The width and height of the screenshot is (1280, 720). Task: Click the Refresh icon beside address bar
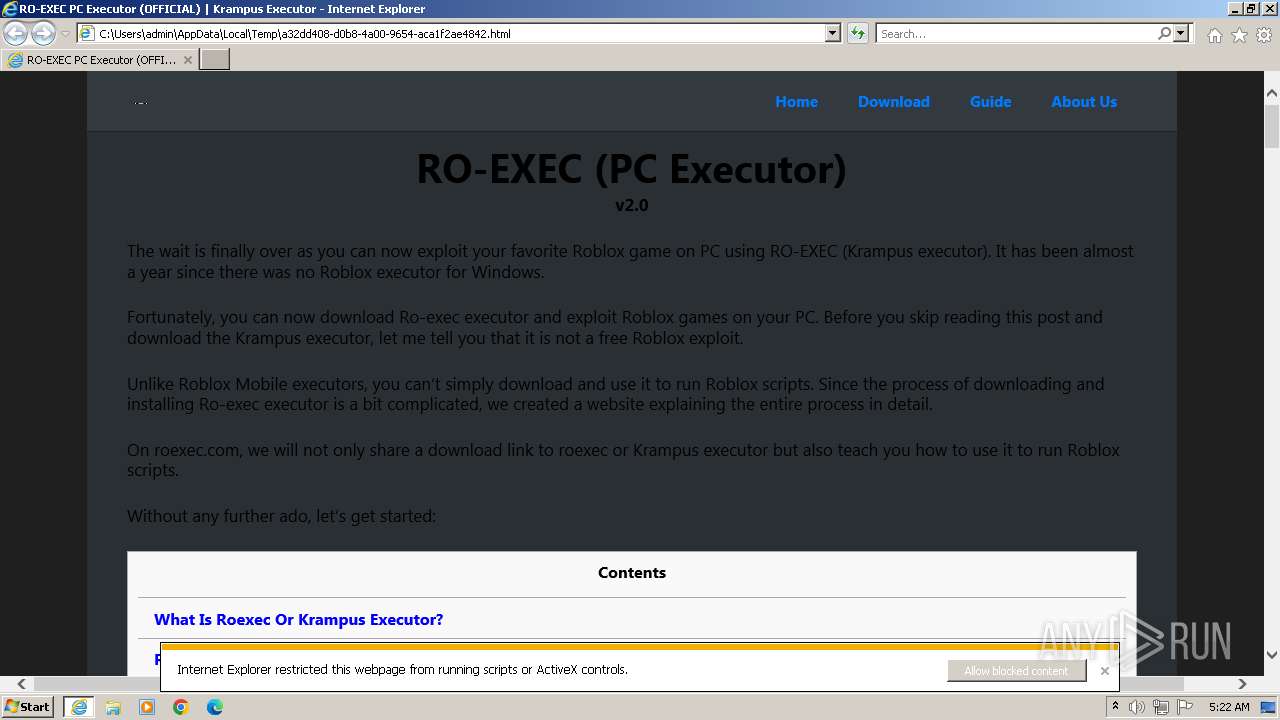(857, 33)
